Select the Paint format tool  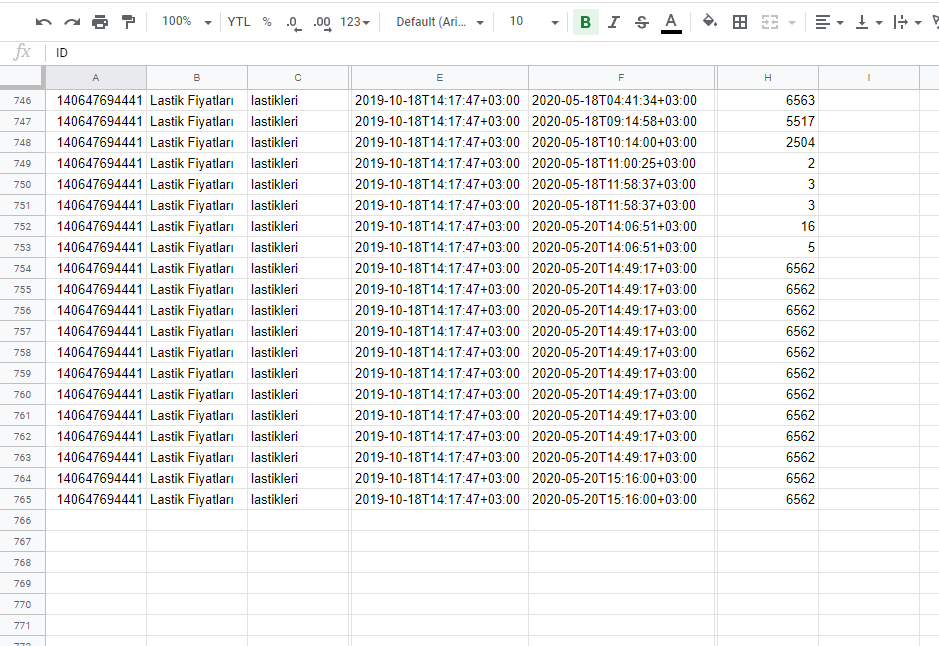tap(128, 22)
